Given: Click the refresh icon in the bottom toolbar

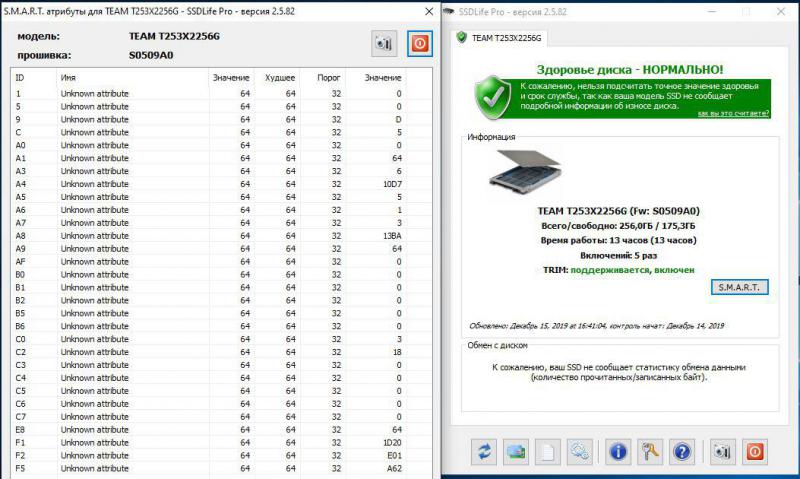Looking at the screenshot, I should coord(484,452).
